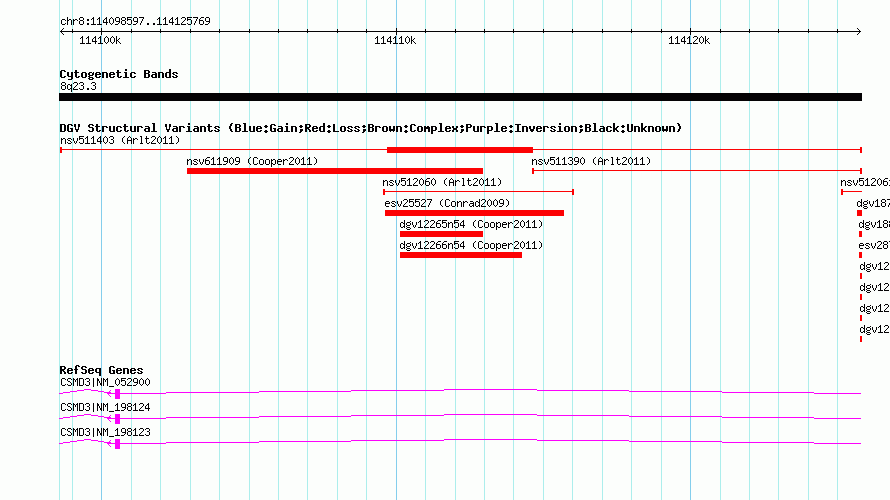890x500 pixels.
Task: Click the CSMD3|NM_052900 gene label
Action: pyautogui.click(x=106, y=383)
